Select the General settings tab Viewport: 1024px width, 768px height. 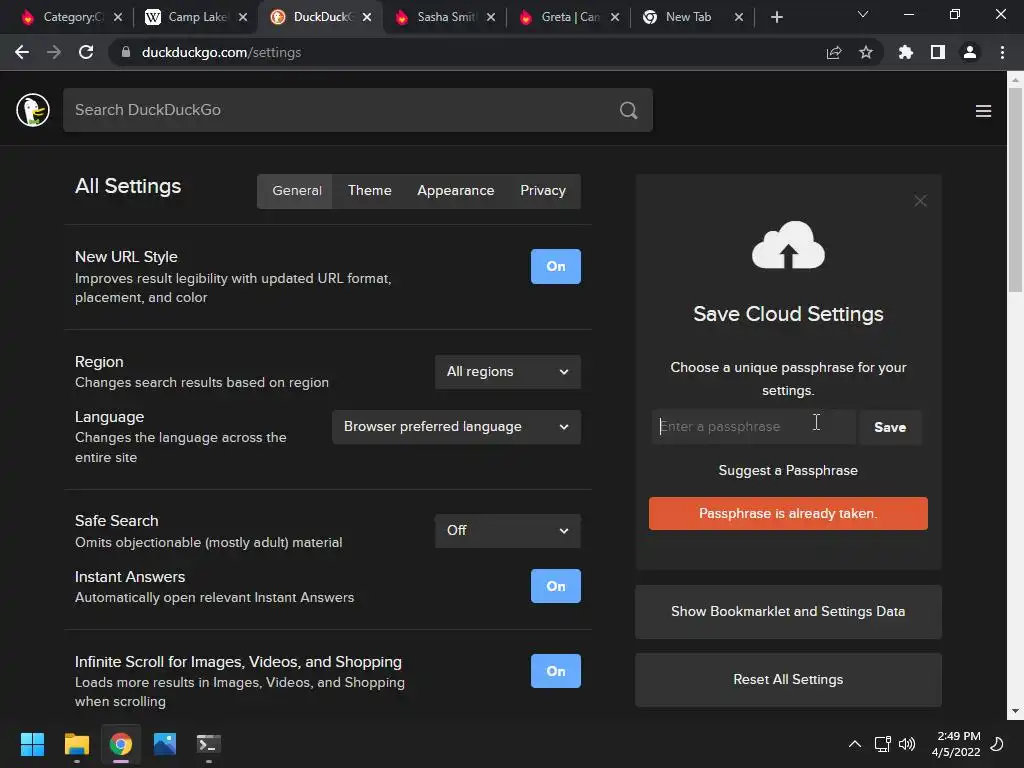(296, 191)
